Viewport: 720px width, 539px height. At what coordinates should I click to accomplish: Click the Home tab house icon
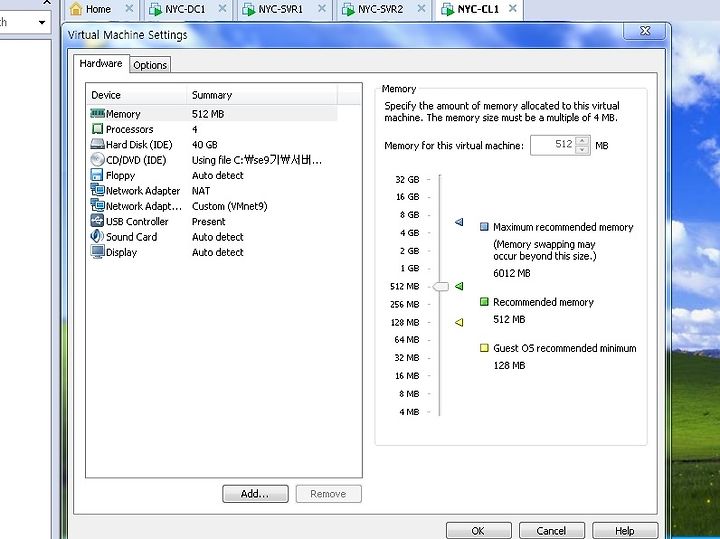(x=76, y=9)
